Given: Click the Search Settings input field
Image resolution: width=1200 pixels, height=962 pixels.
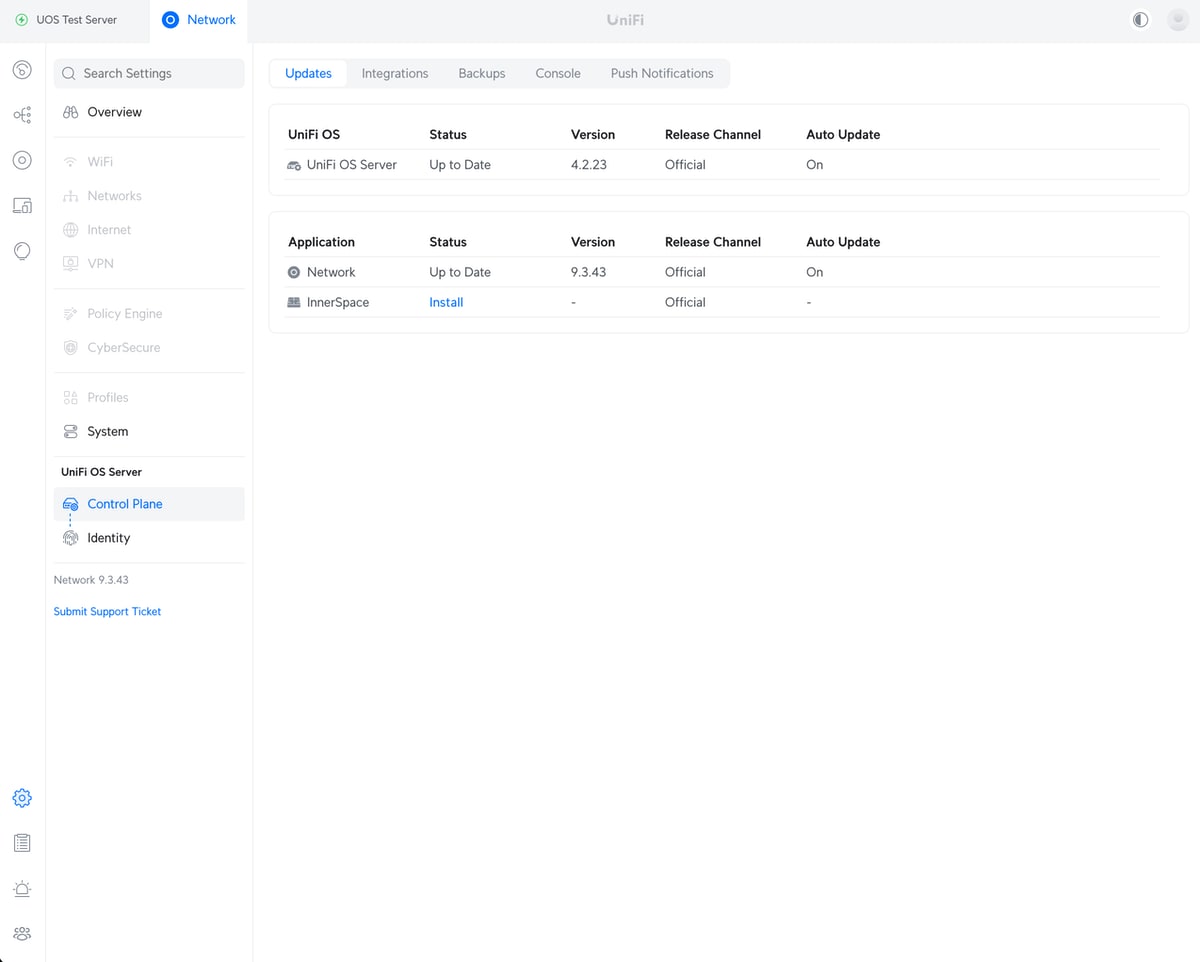Looking at the screenshot, I should click(149, 73).
